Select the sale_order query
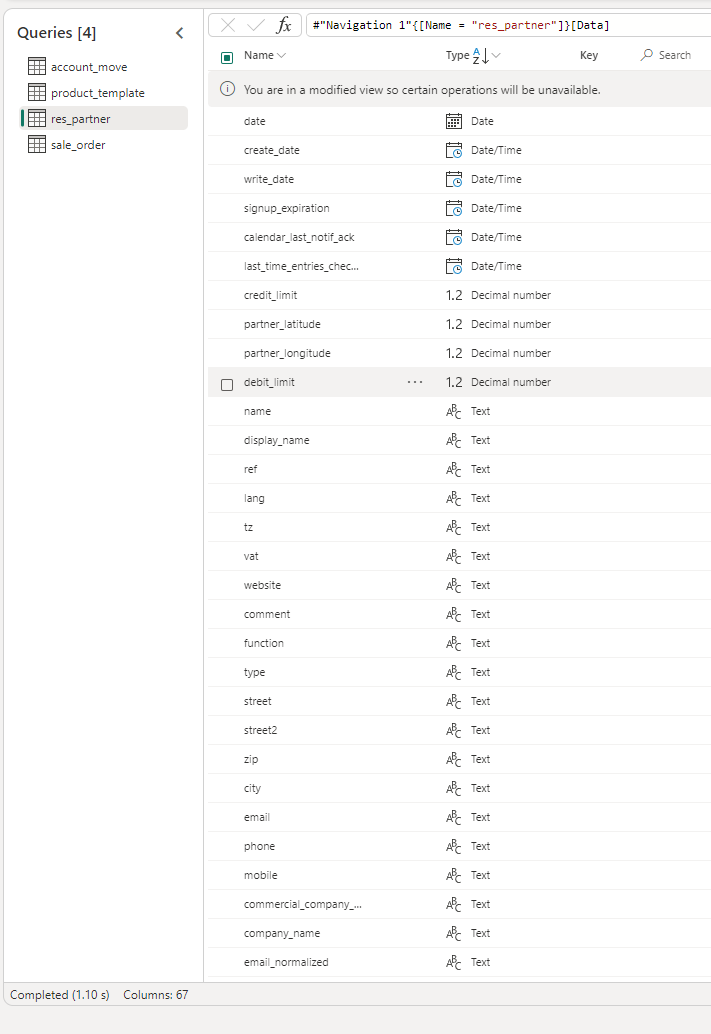711x1034 pixels. 104,144
